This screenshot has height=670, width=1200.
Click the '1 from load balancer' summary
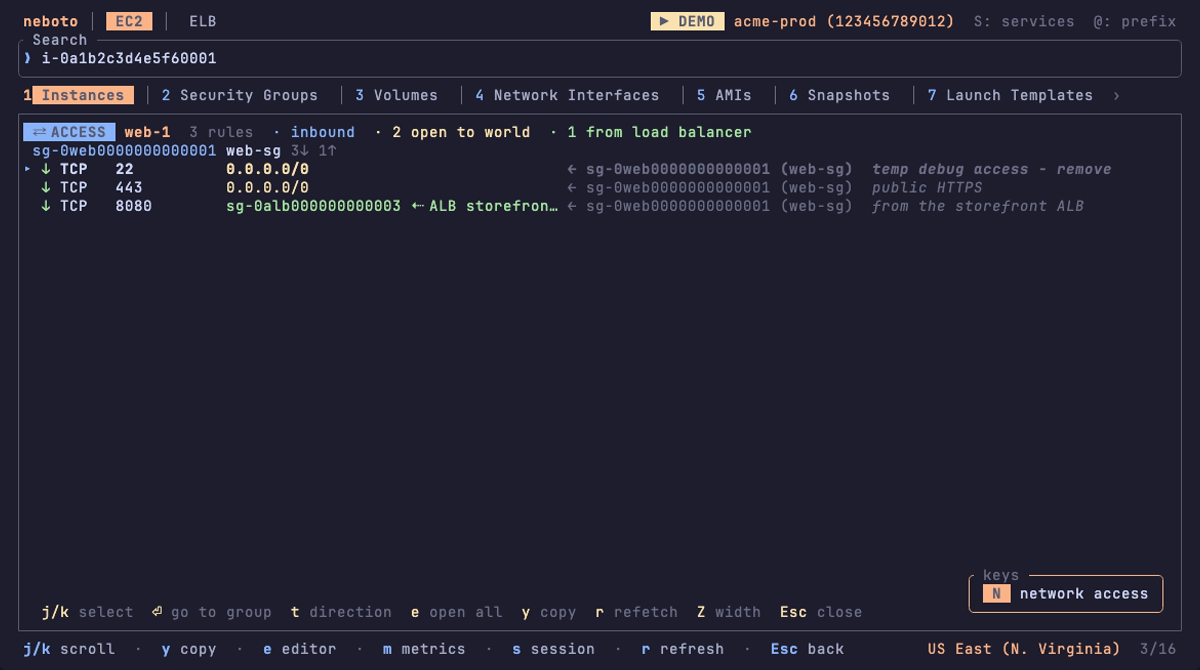pos(659,132)
